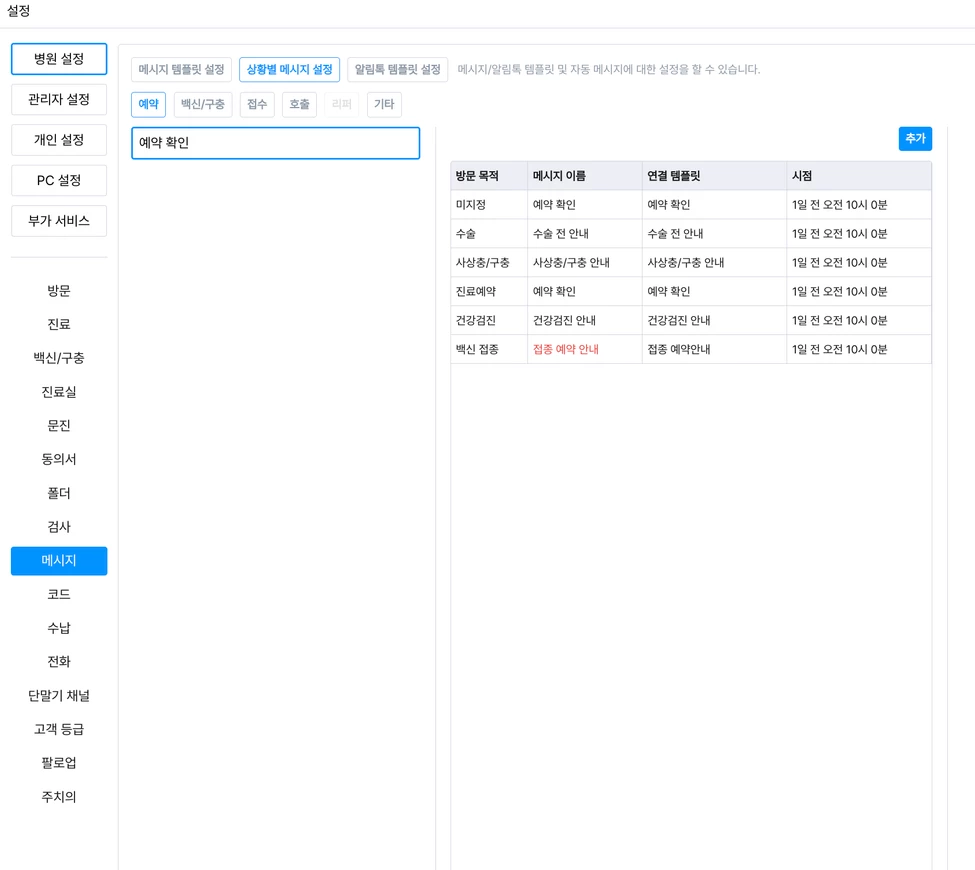Select the 수술 row in table
Screen dimensions: 975x870
click(690, 234)
